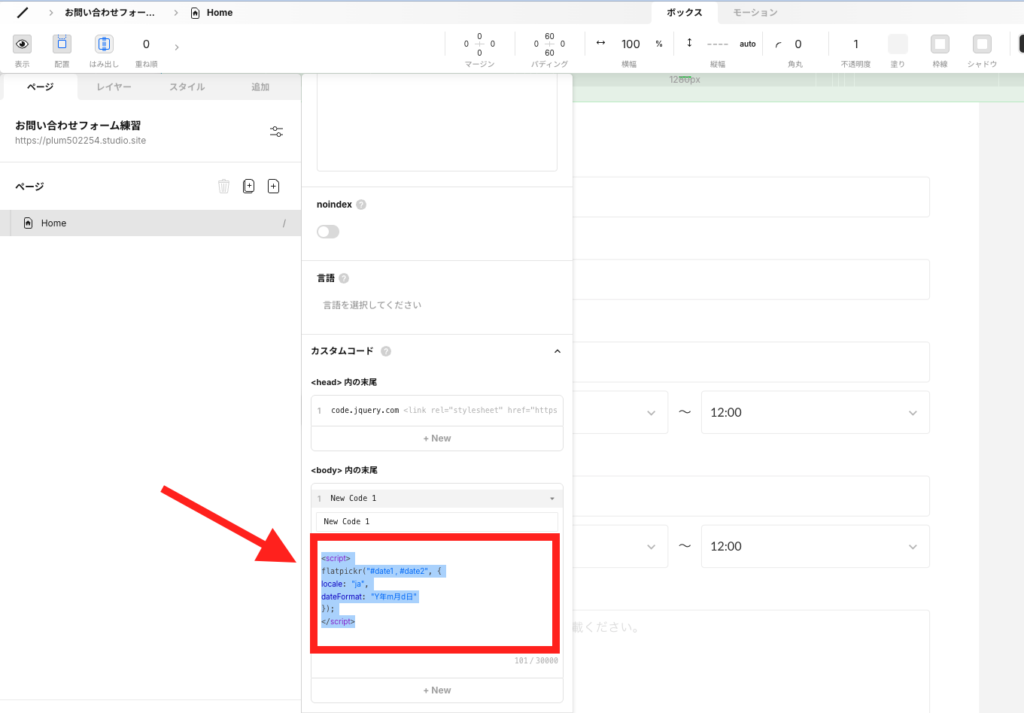1024x713 pixels.
Task: Click the 言語 help icon
Action: click(x=344, y=278)
